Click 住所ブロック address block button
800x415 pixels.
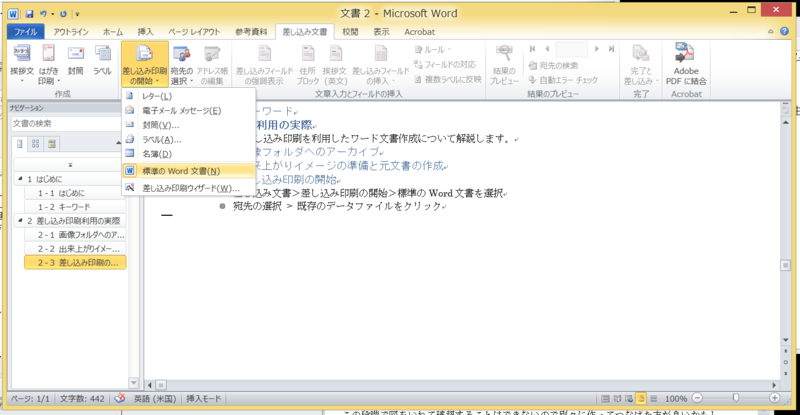coord(308,65)
